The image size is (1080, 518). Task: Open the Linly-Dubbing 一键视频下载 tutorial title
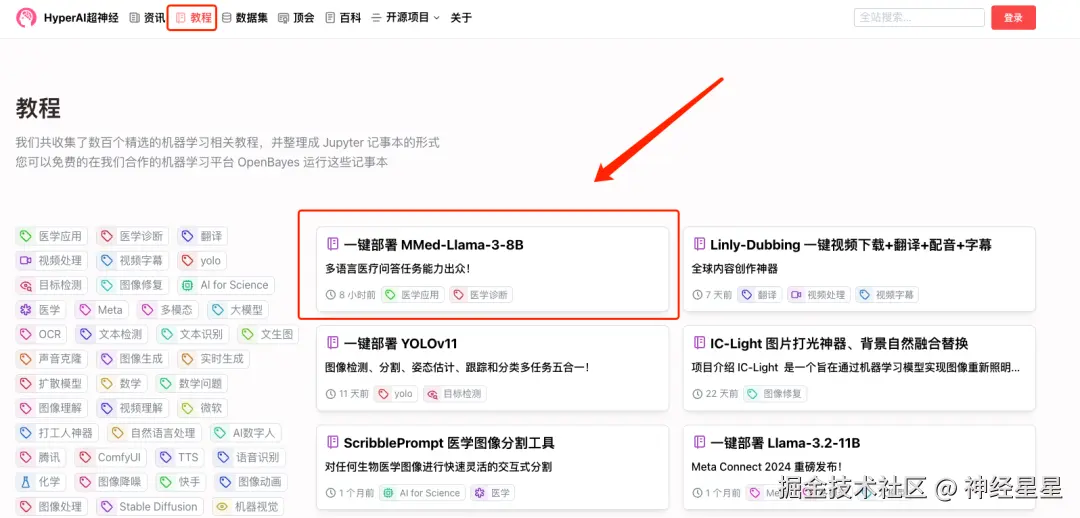851,245
